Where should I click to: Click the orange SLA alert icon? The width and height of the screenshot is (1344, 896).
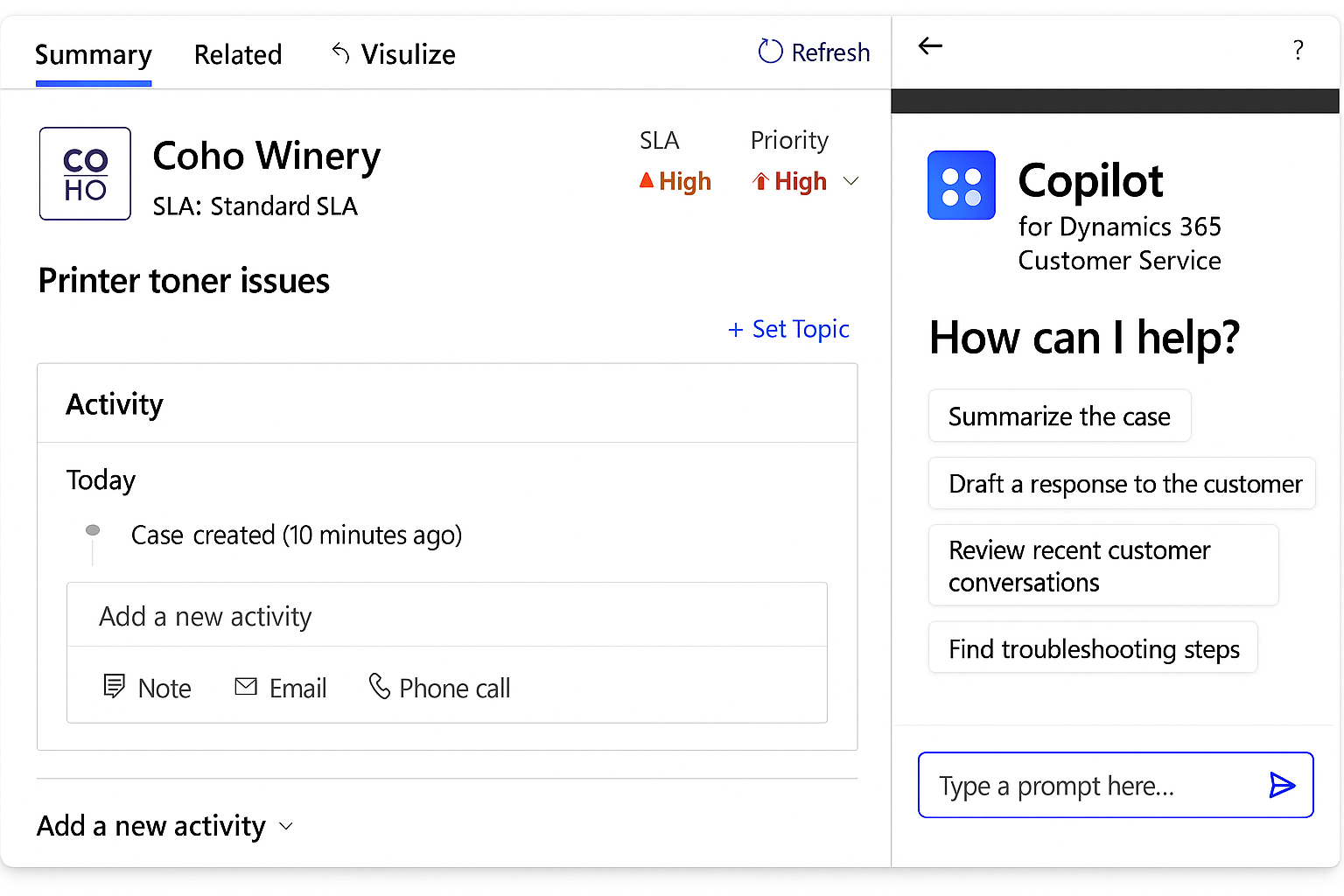[x=647, y=180]
